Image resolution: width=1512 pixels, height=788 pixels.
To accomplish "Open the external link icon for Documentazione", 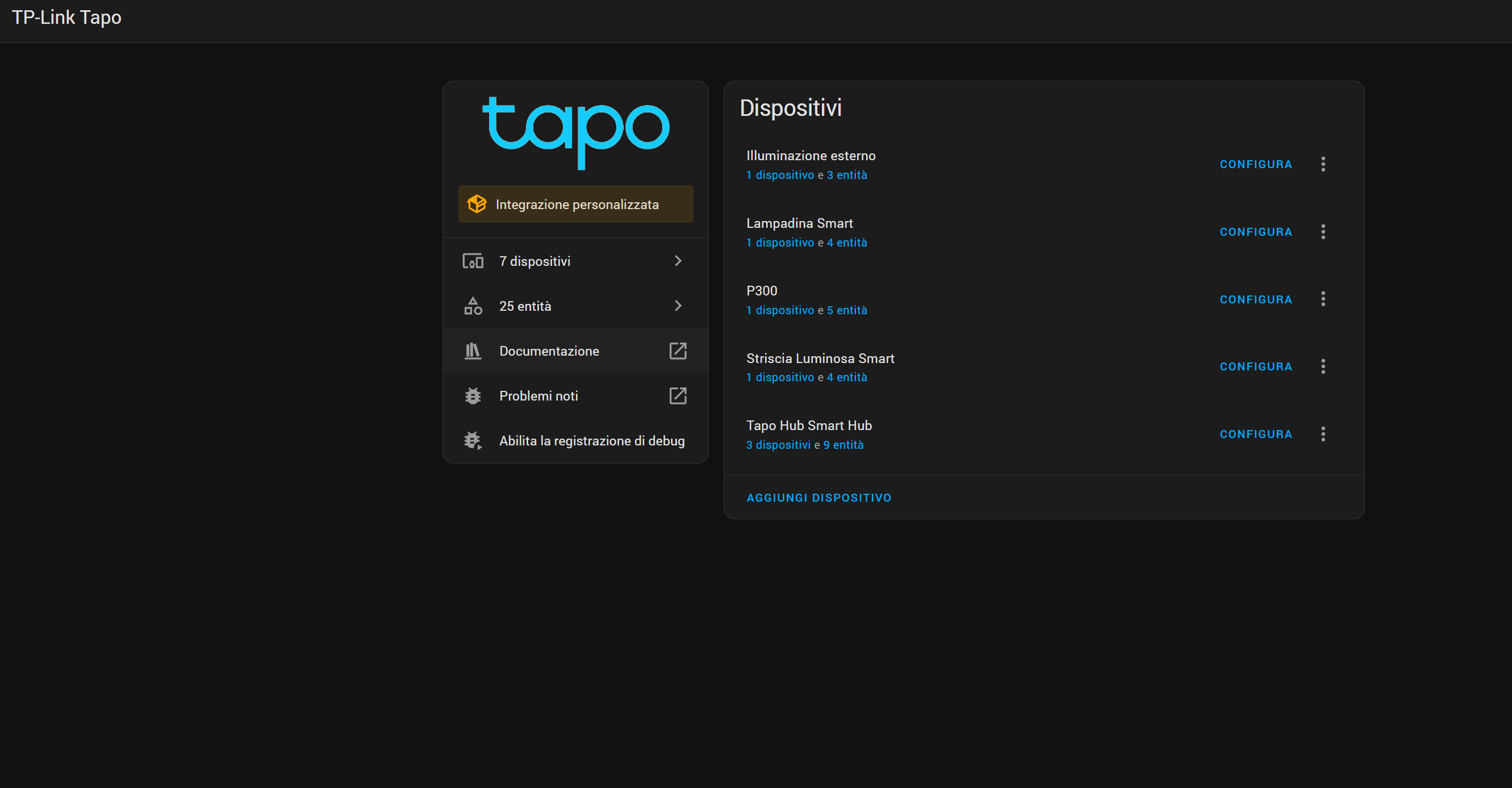I will (x=678, y=351).
